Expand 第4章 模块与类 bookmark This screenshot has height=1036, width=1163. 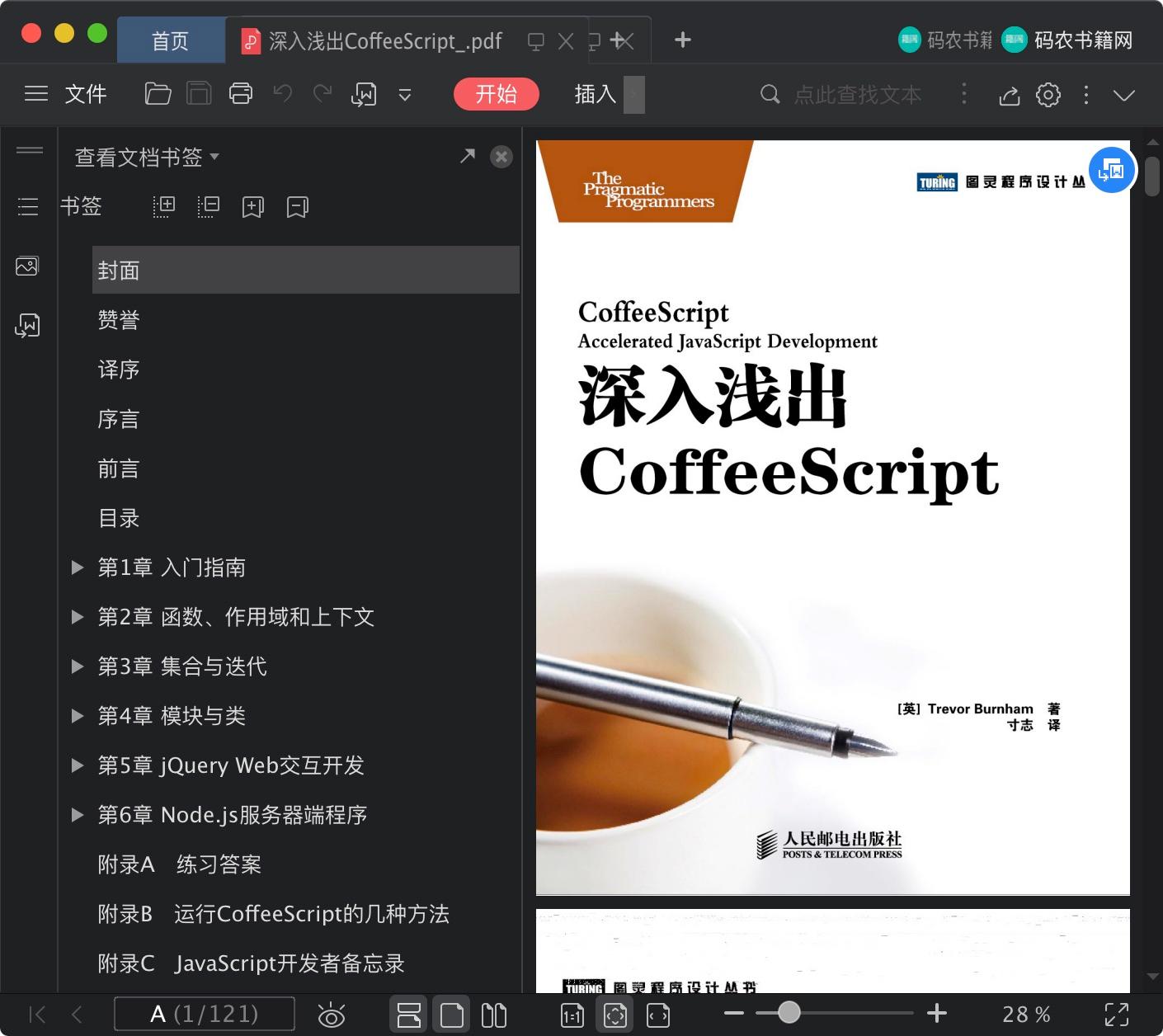(x=78, y=716)
